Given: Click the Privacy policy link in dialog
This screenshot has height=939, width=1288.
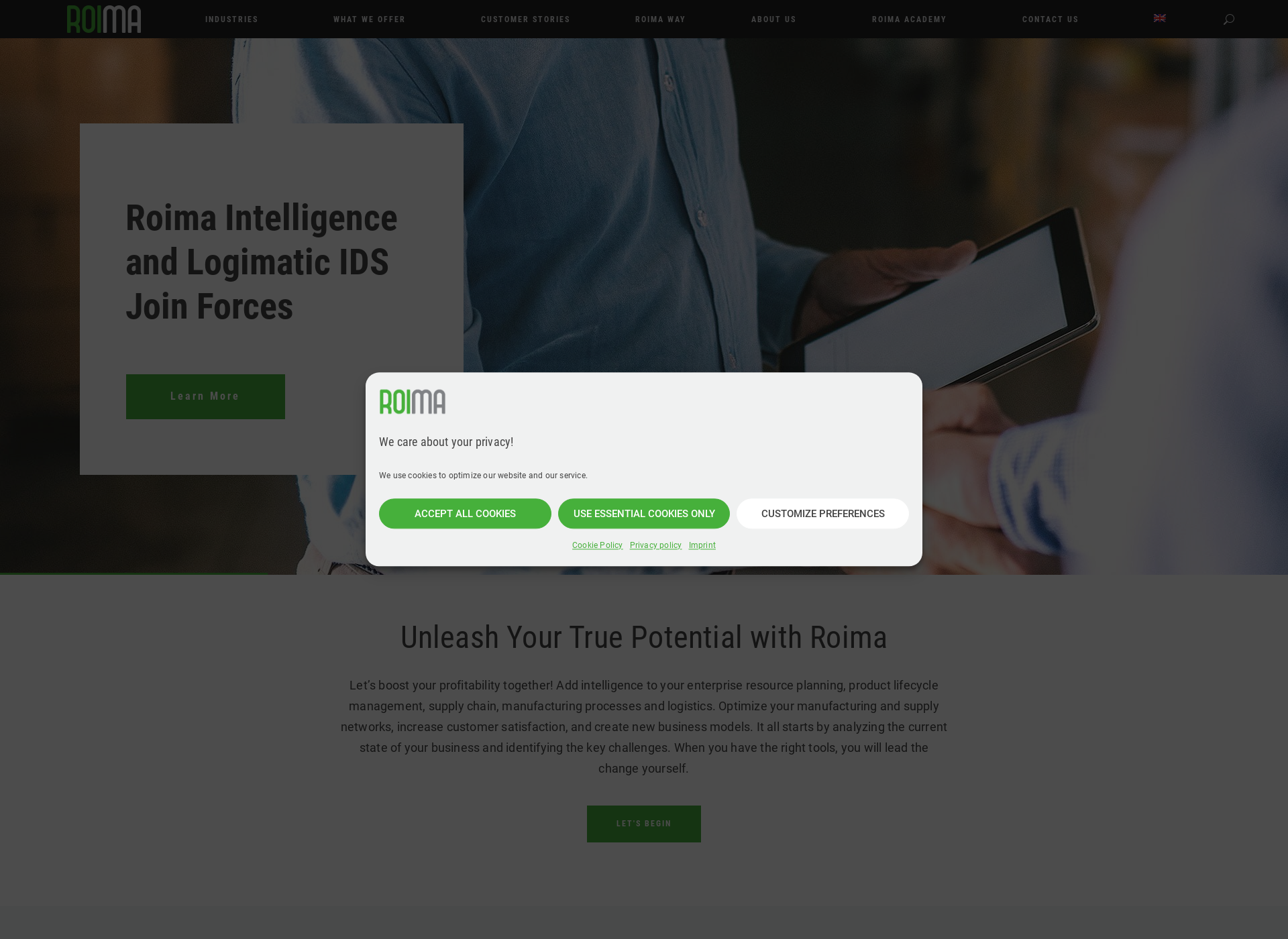Looking at the screenshot, I should pos(655,544).
